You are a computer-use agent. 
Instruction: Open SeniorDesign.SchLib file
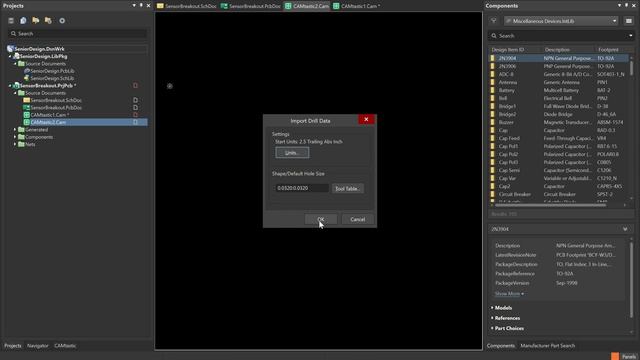[x=52, y=78]
